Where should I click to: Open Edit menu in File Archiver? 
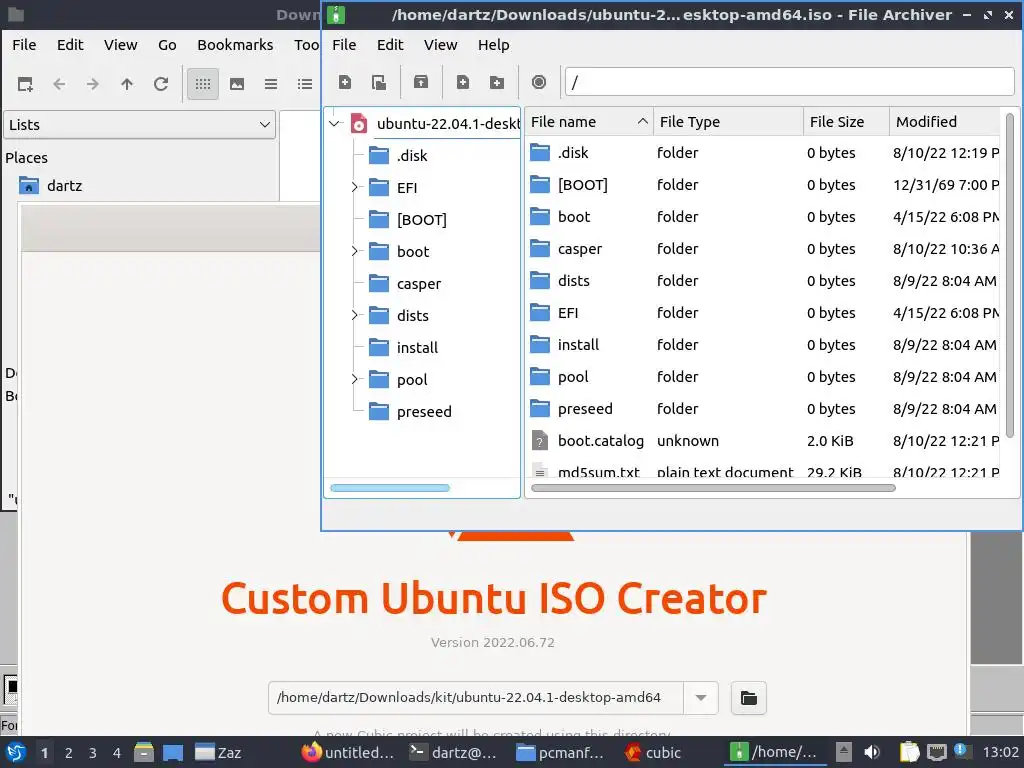click(x=390, y=45)
